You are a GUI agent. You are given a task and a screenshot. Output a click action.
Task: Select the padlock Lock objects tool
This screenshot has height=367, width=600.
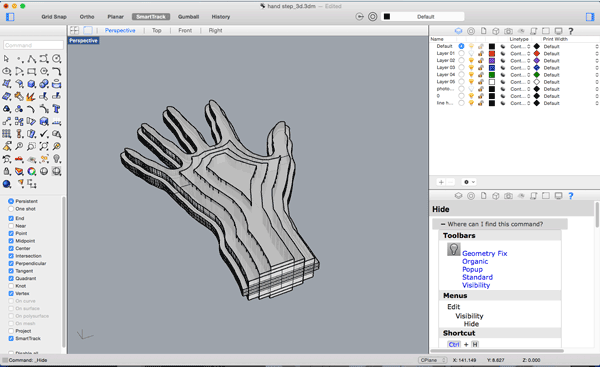[7, 171]
